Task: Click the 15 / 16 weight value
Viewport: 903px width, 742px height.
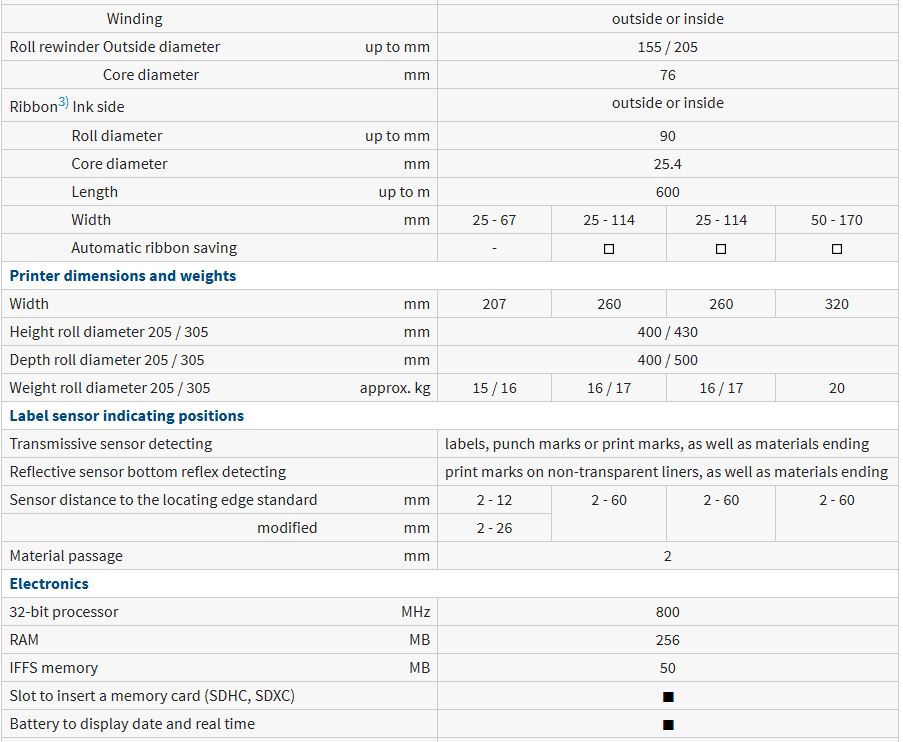Action: [494, 388]
